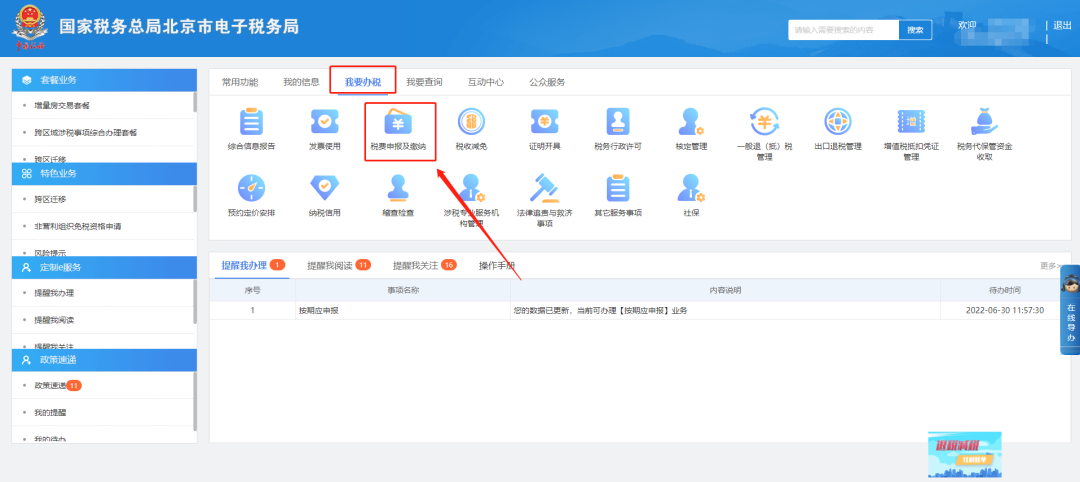Open 出口退税管理 icon

[x=838, y=122]
